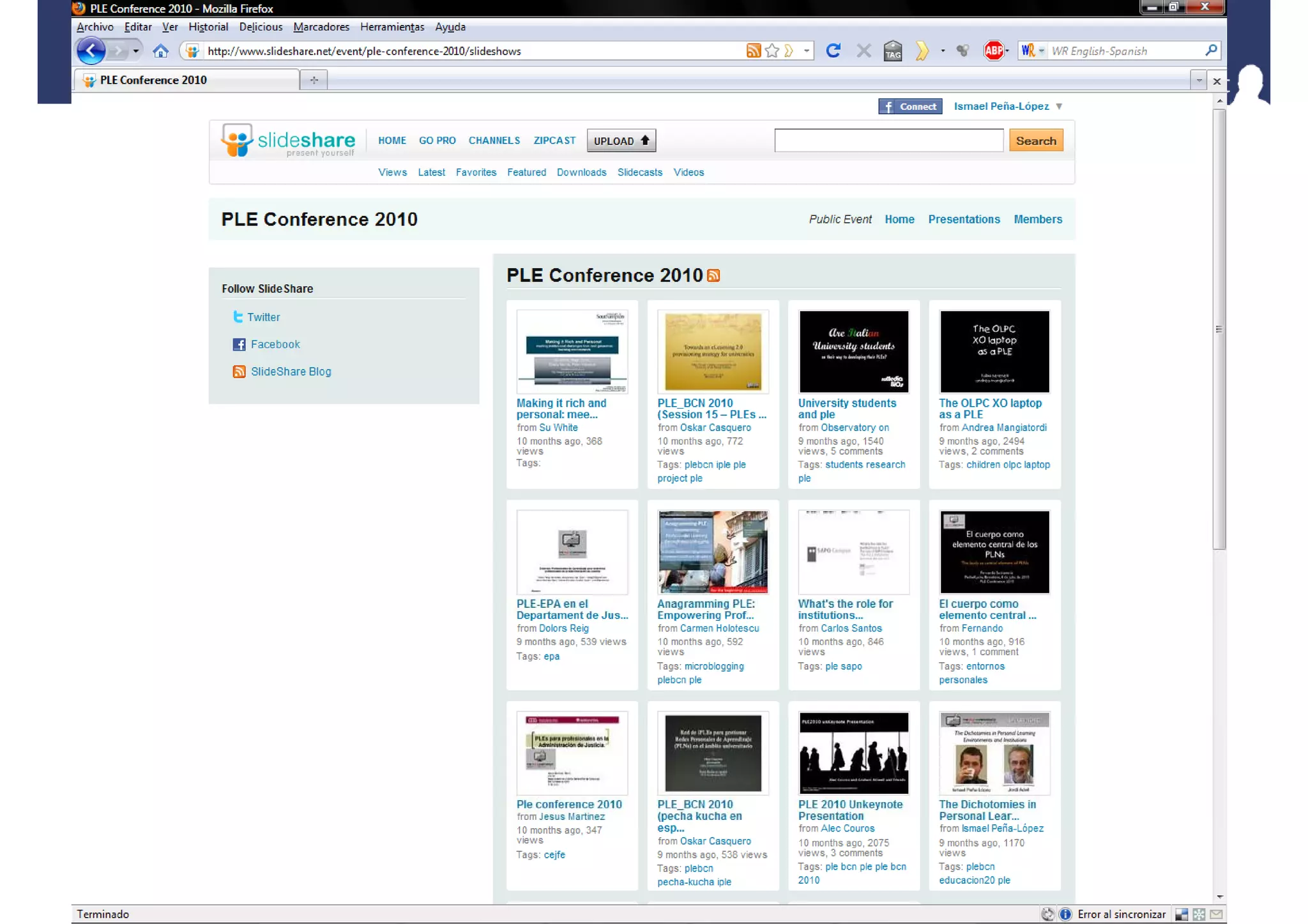Reload the page with refresh icon
Viewport: 1308px width, 924px height.
(833, 50)
